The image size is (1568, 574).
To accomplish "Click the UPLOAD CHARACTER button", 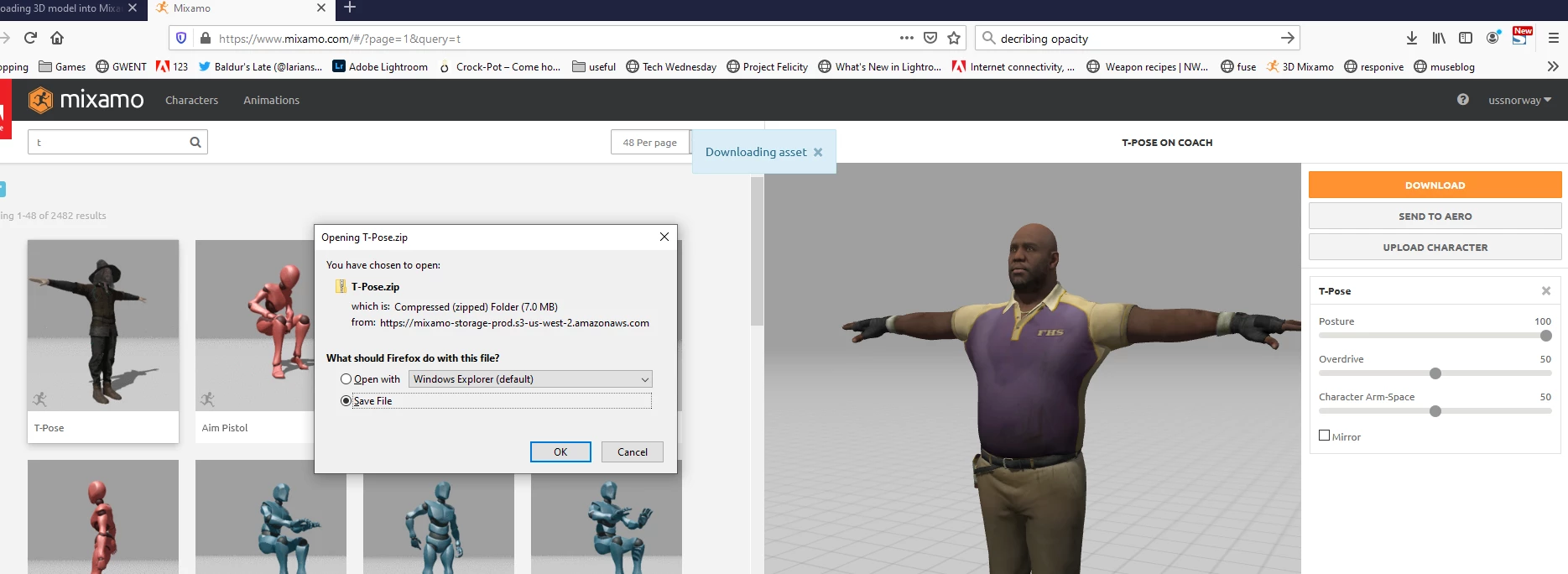I will (x=1435, y=247).
